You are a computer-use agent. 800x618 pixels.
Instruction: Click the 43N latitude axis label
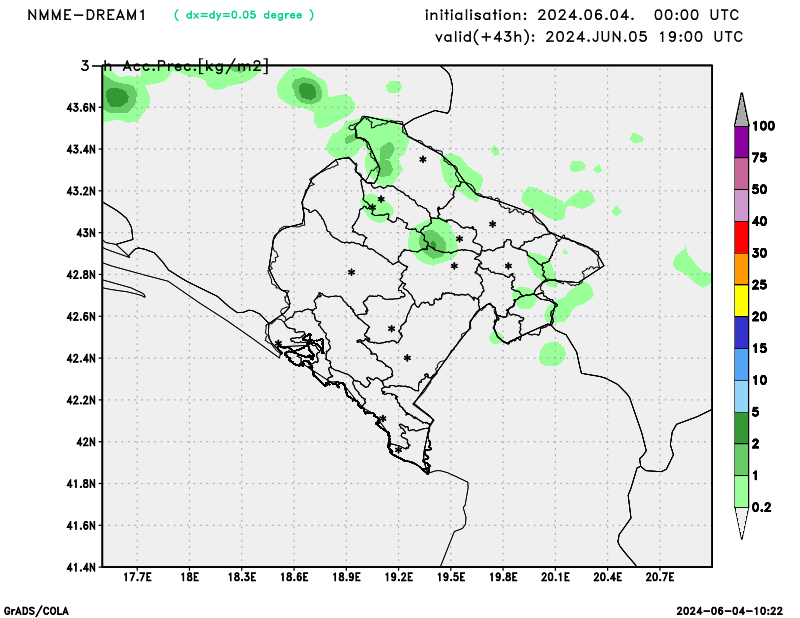click(x=86, y=233)
